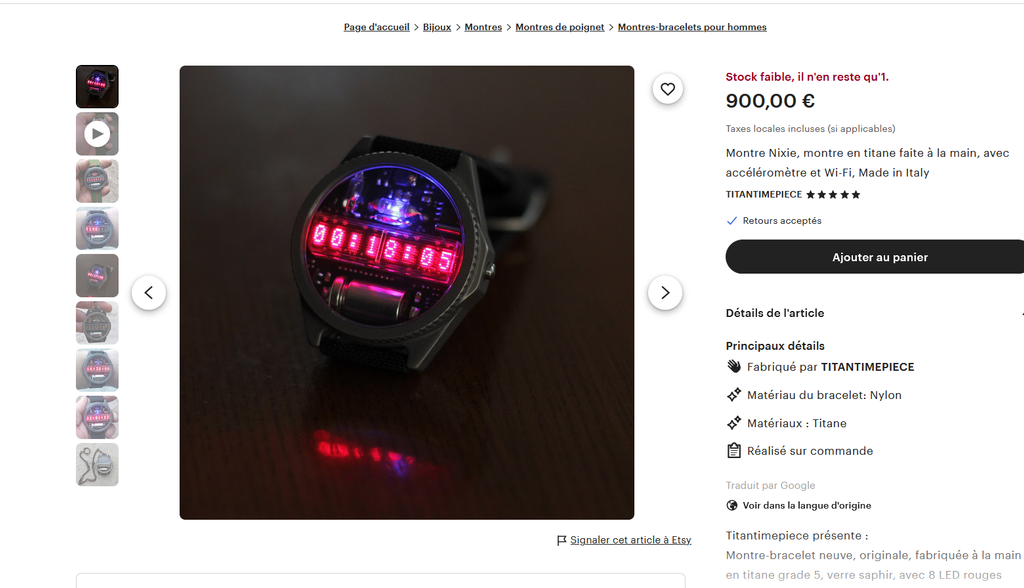Visit TITANTIMEPIECE shop name link
The width and height of the screenshot is (1024, 588).
[x=763, y=195]
